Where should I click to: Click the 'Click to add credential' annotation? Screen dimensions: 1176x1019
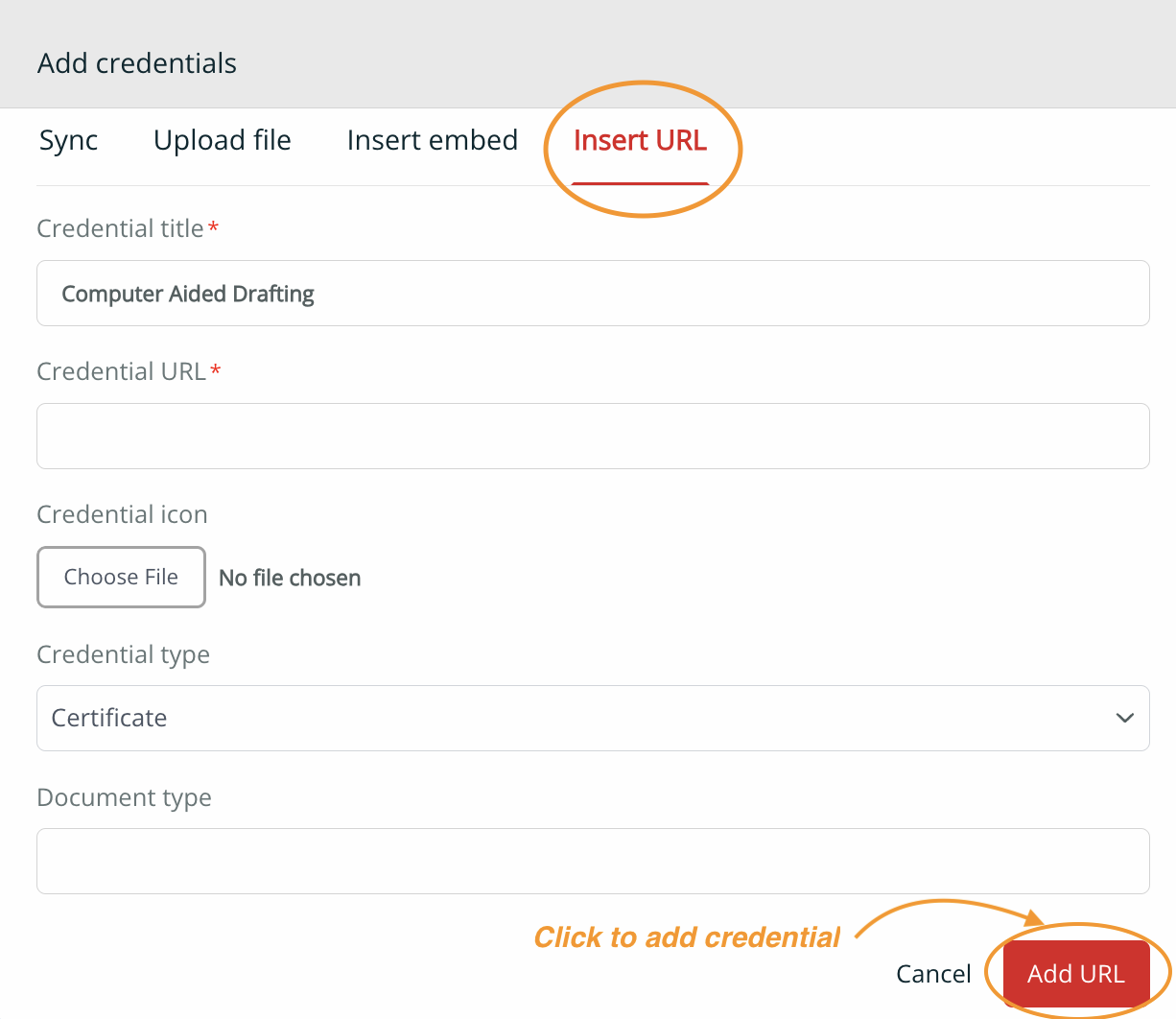pyautogui.click(x=687, y=937)
